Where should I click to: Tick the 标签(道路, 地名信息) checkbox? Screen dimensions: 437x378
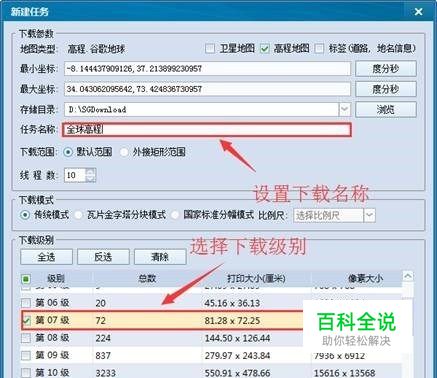coord(319,49)
